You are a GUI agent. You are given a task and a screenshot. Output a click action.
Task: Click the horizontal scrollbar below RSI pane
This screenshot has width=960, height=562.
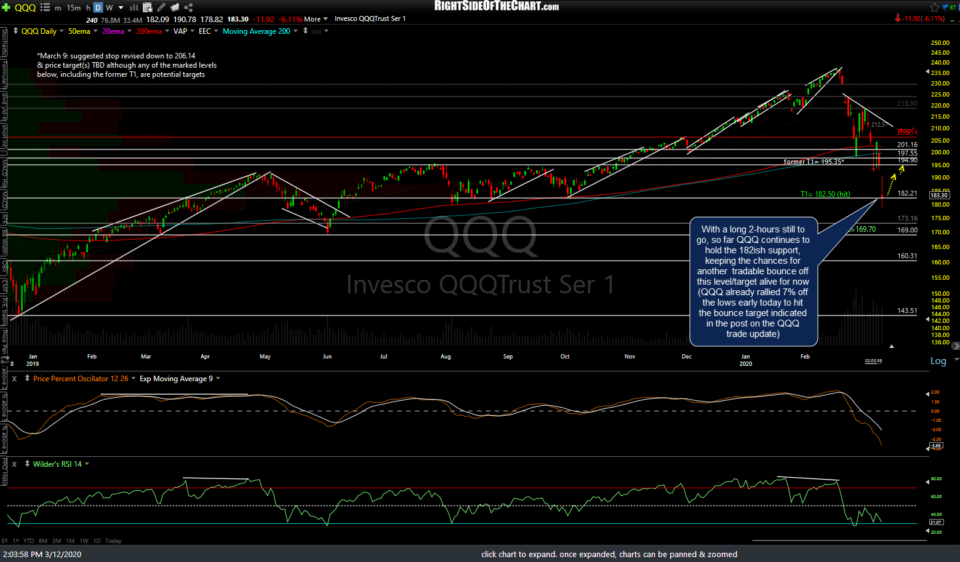pos(839,541)
